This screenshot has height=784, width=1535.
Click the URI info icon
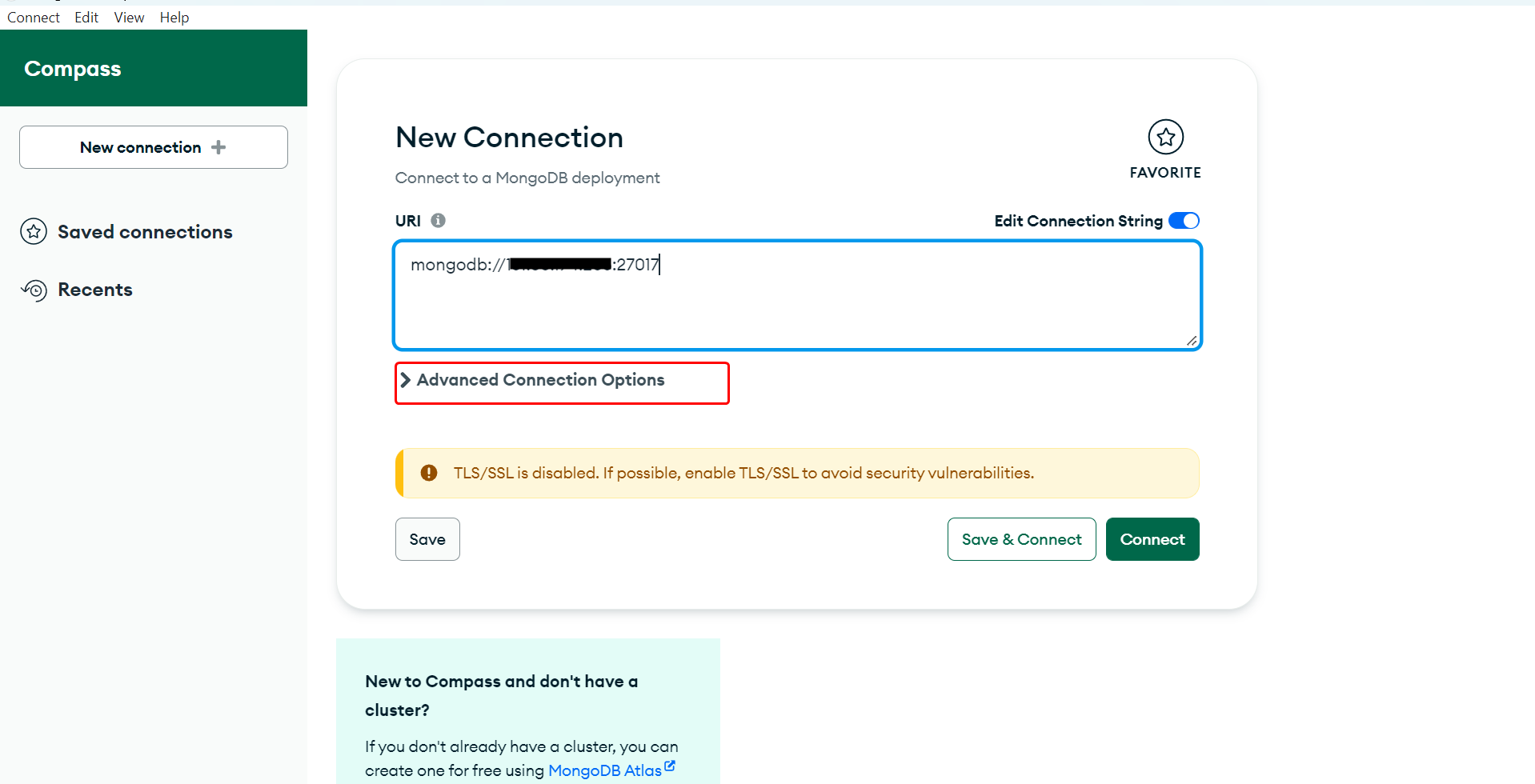[x=438, y=221]
